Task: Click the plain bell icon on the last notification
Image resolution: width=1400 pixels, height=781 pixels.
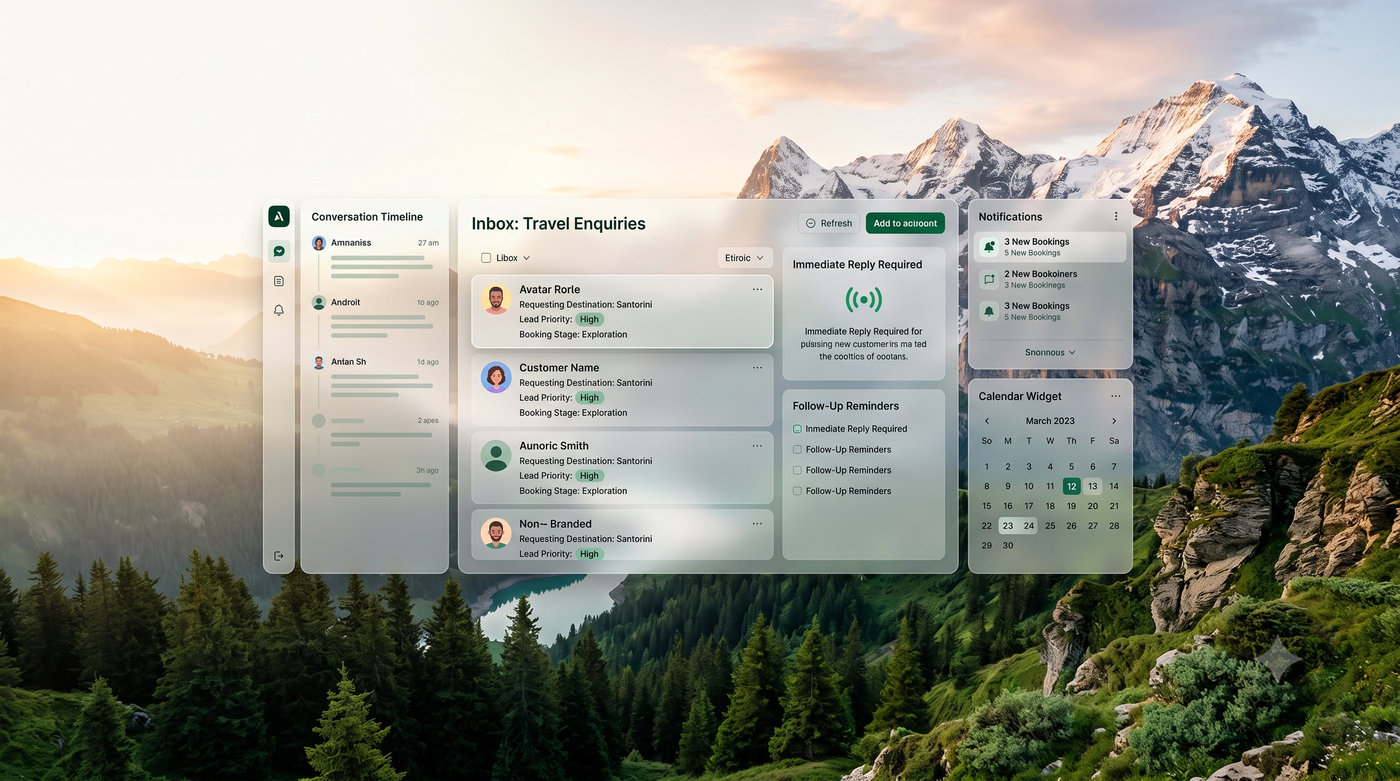Action: (x=989, y=311)
